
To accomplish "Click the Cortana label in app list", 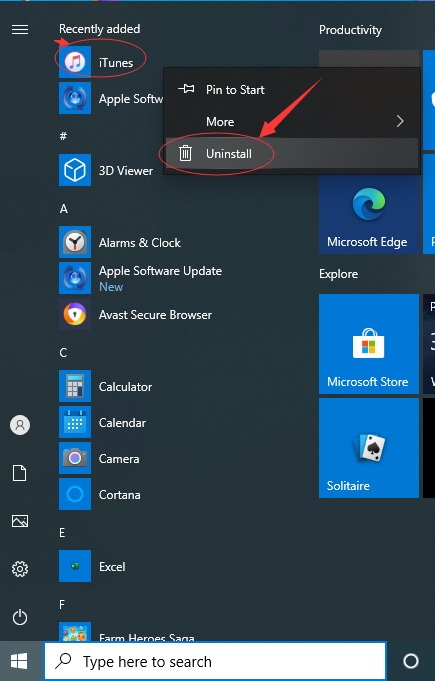I will 119,495.
